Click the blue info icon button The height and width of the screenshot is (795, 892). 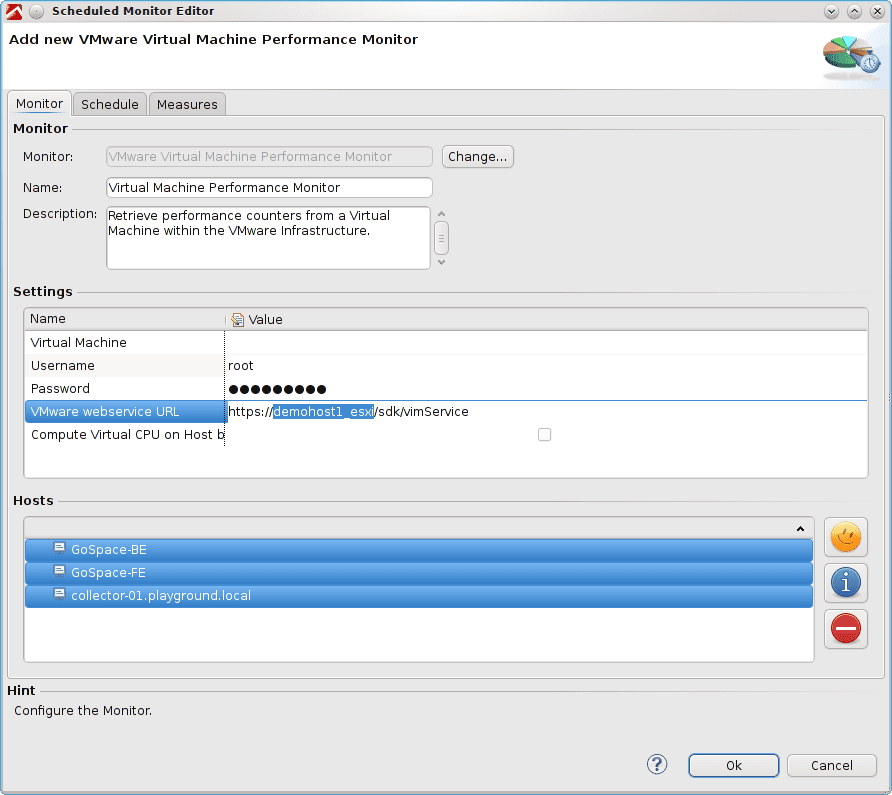[x=845, y=583]
